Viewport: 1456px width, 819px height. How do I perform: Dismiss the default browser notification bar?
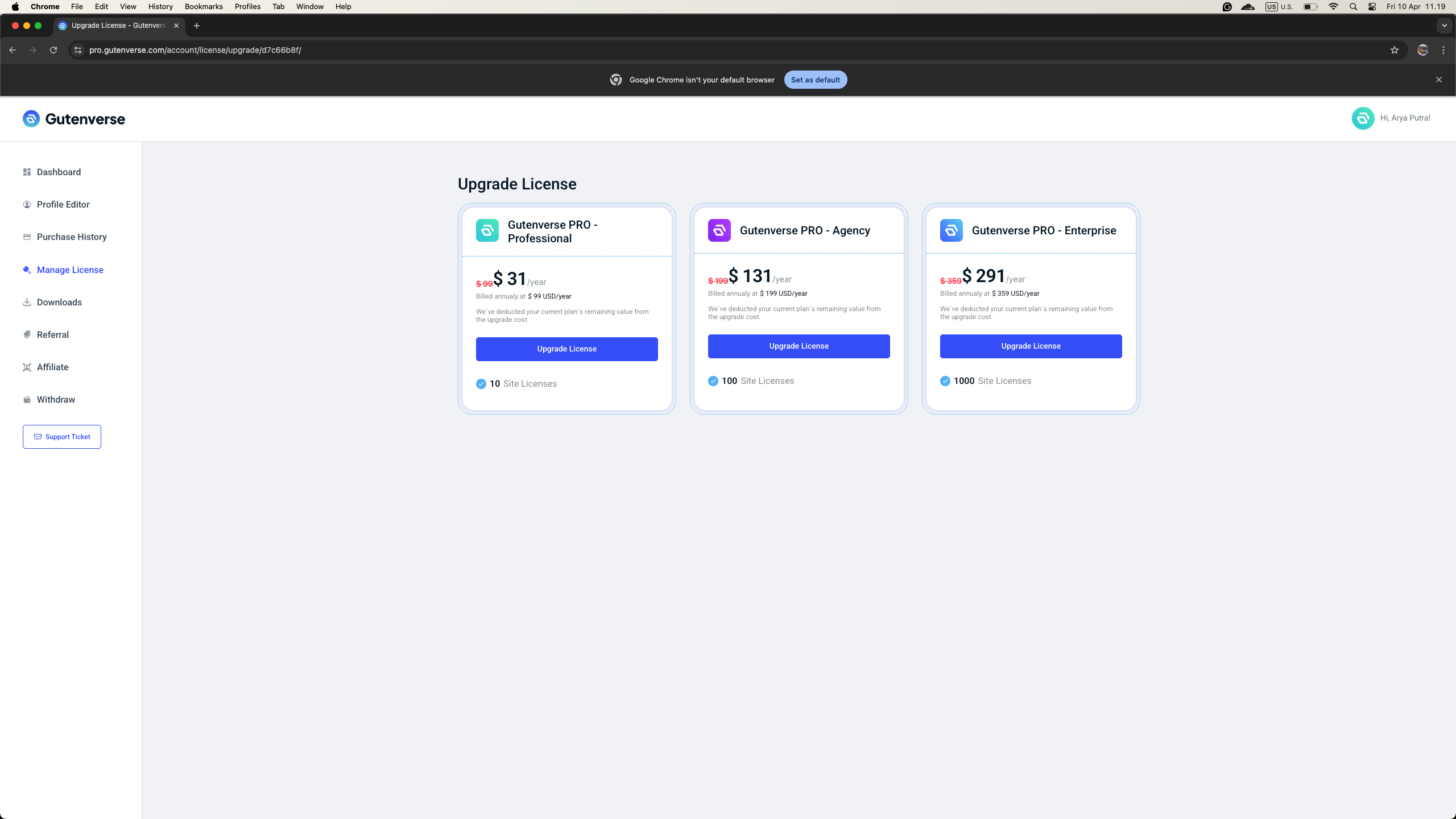pyautogui.click(x=1438, y=80)
